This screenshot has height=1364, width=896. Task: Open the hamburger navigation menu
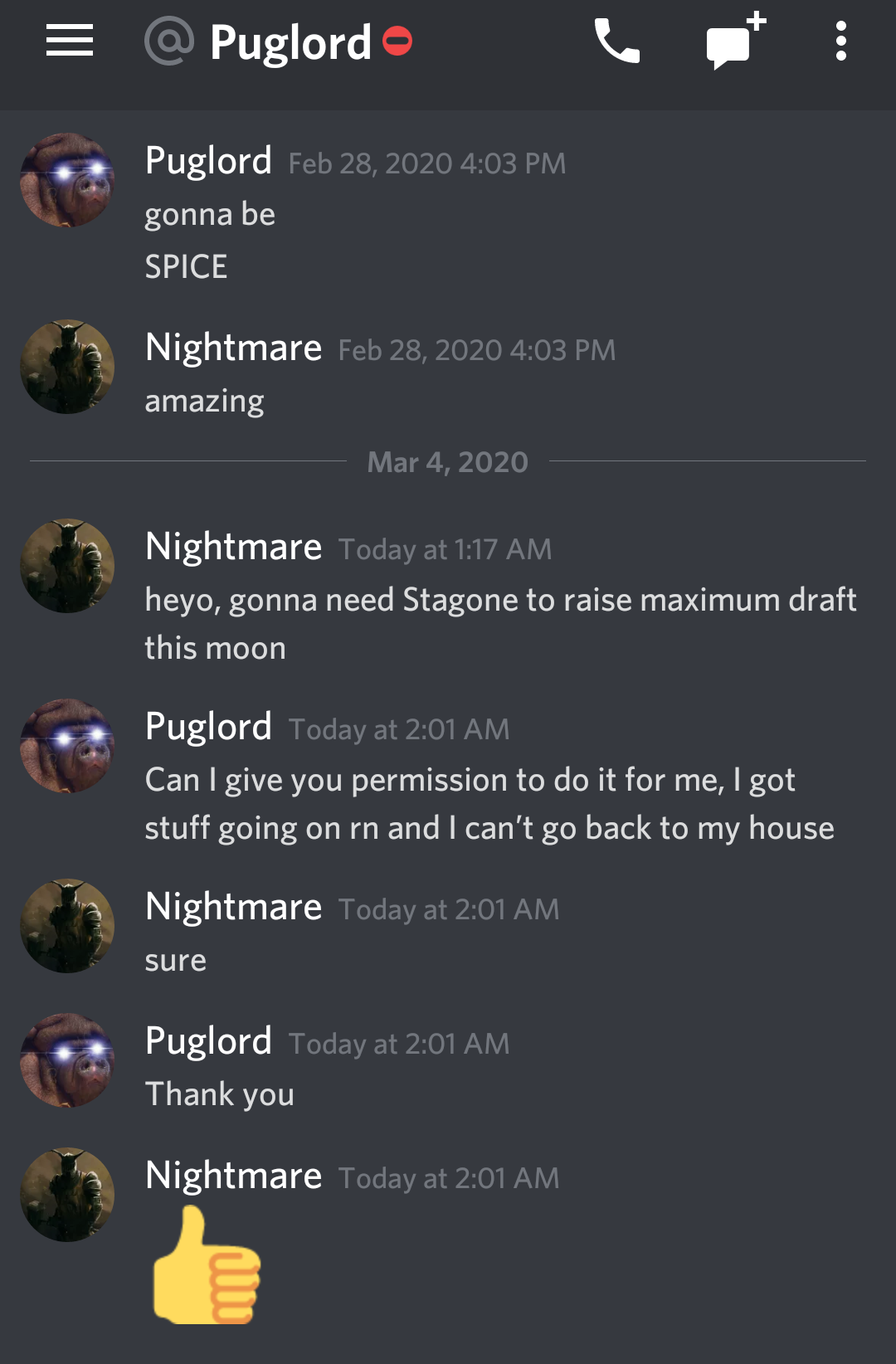(x=70, y=41)
